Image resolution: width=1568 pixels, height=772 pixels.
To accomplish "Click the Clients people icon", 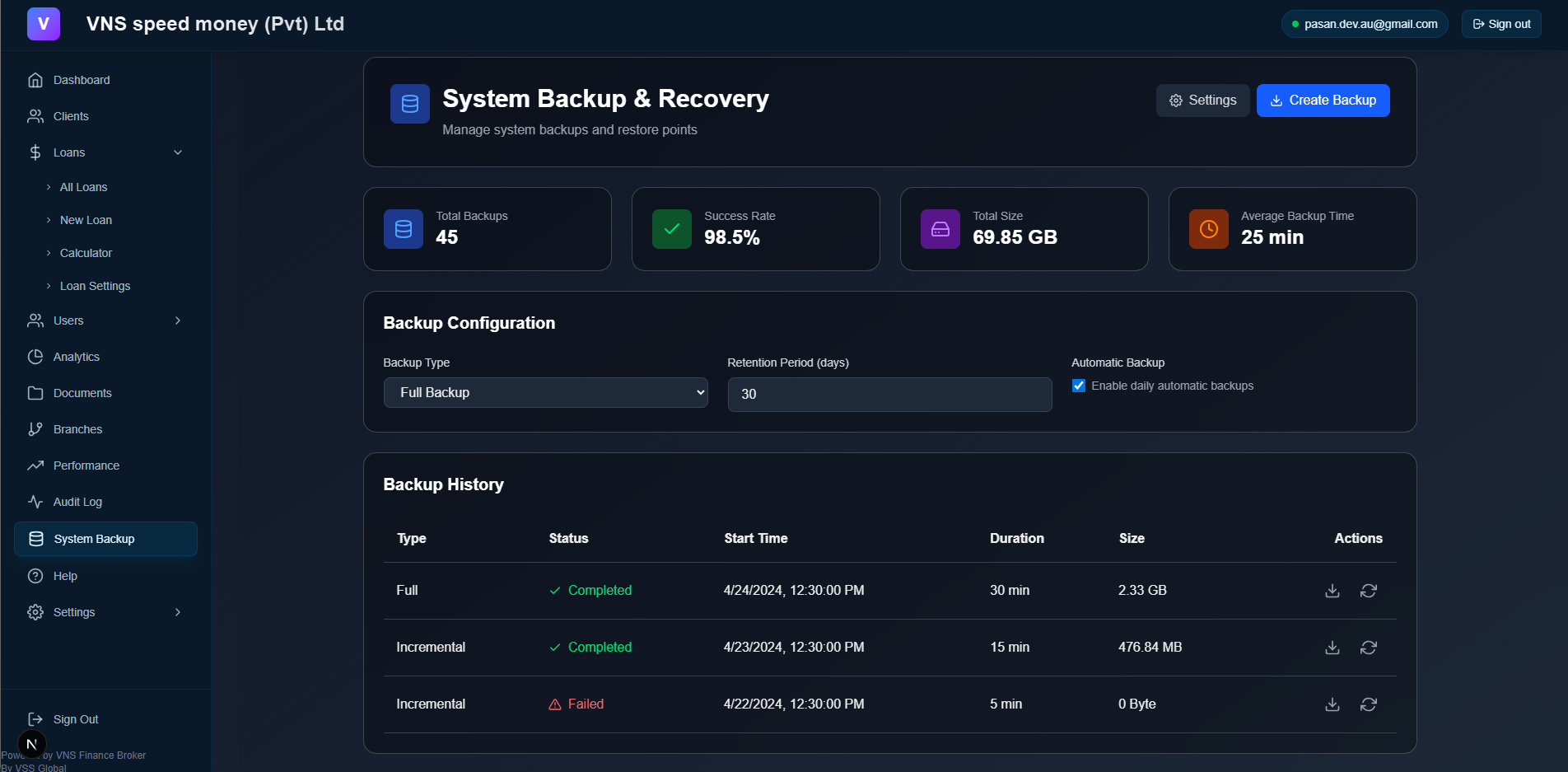I will pyautogui.click(x=35, y=116).
